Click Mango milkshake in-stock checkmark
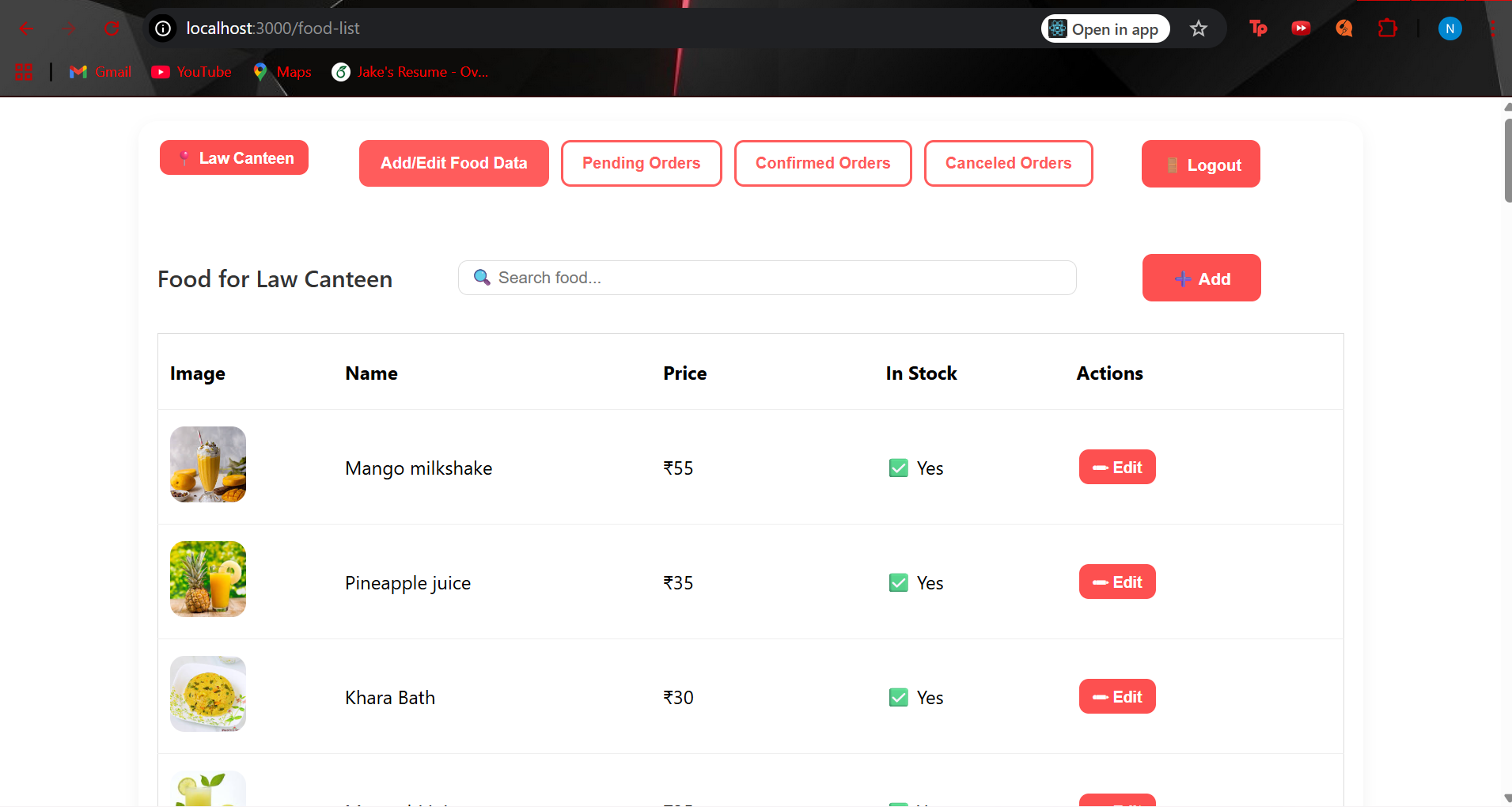 coord(899,468)
